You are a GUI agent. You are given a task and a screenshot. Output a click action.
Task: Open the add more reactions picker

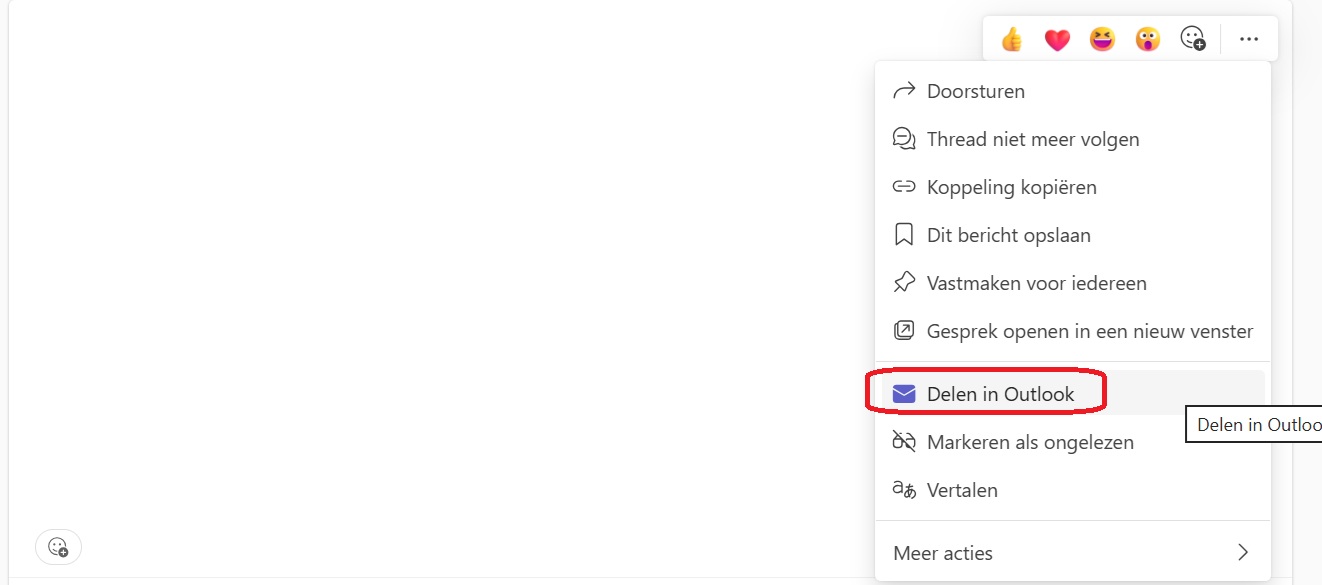click(x=1193, y=39)
